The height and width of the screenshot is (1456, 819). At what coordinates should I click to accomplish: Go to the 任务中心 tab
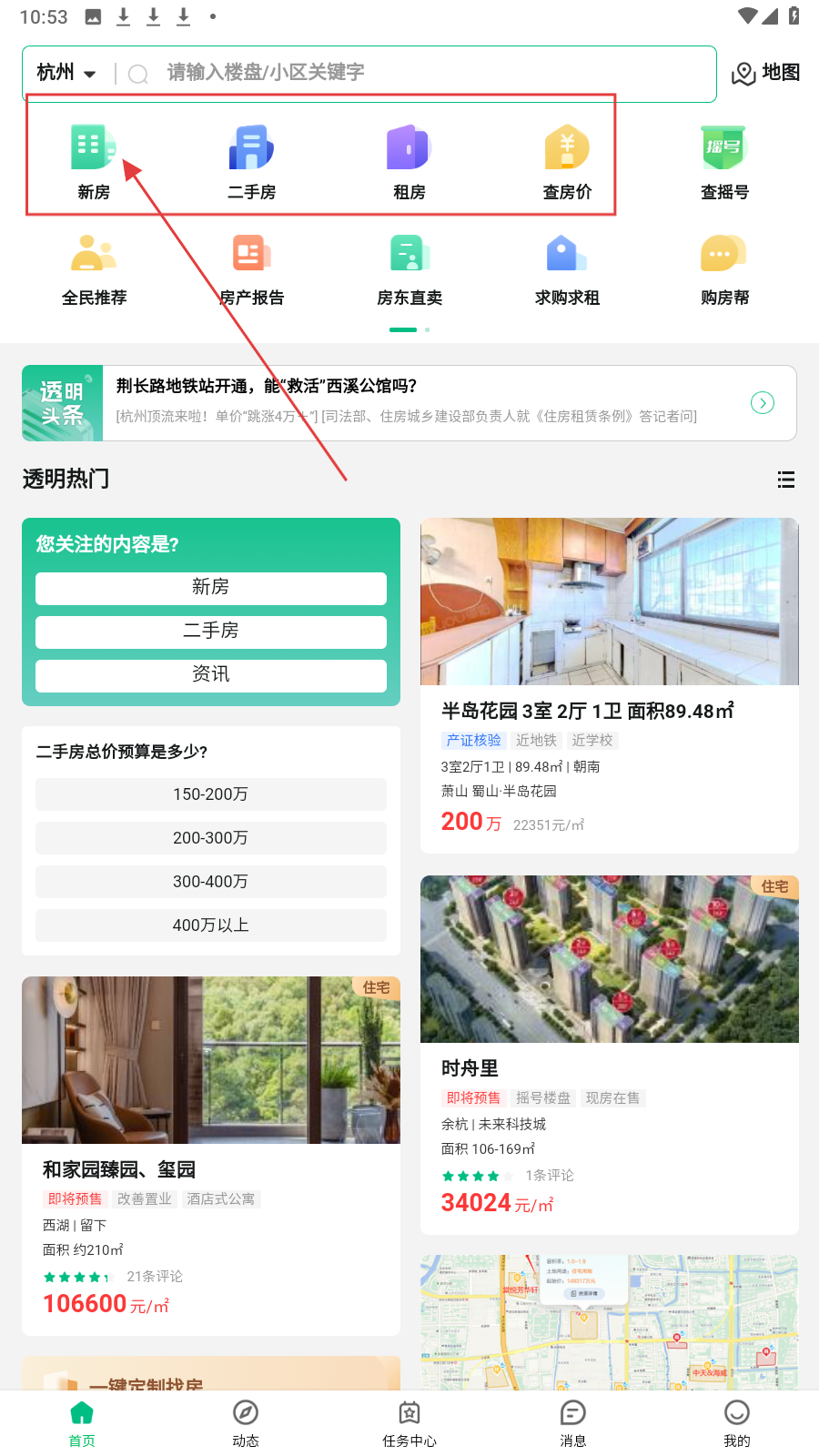tap(409, 1423)
